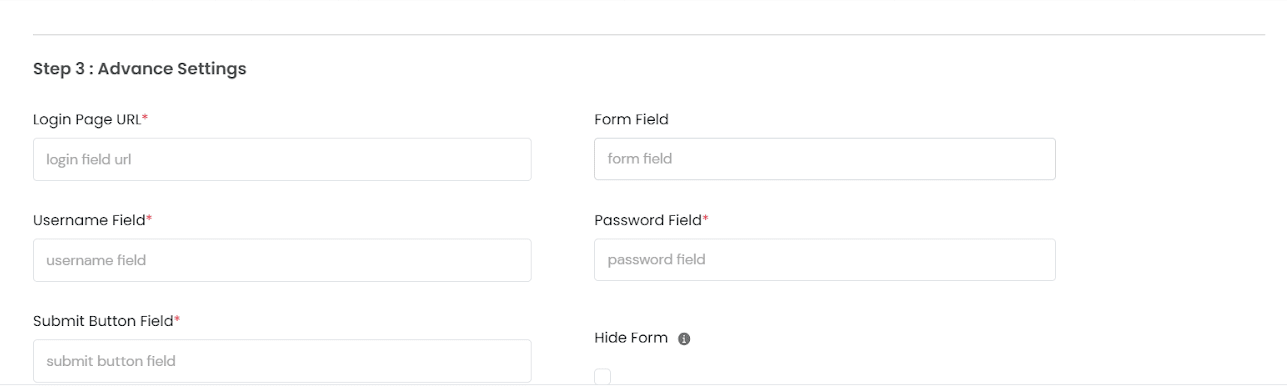Select the Form Field text box

[x=825, y=159]
